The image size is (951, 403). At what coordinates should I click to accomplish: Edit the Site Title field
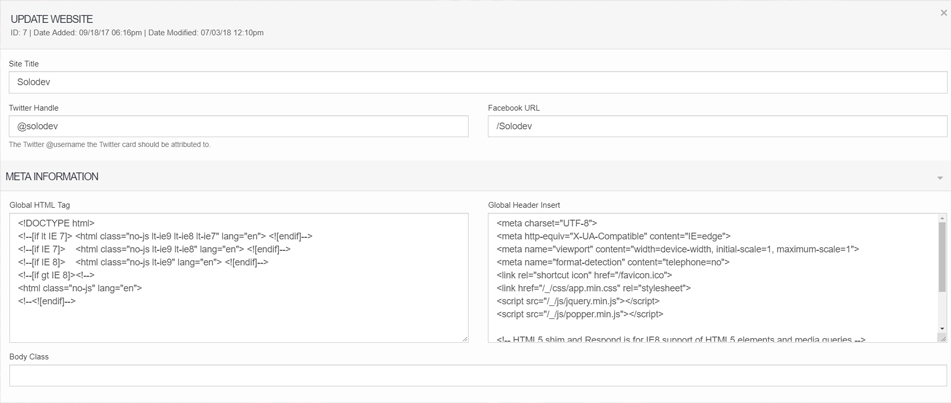click(478, 83)
